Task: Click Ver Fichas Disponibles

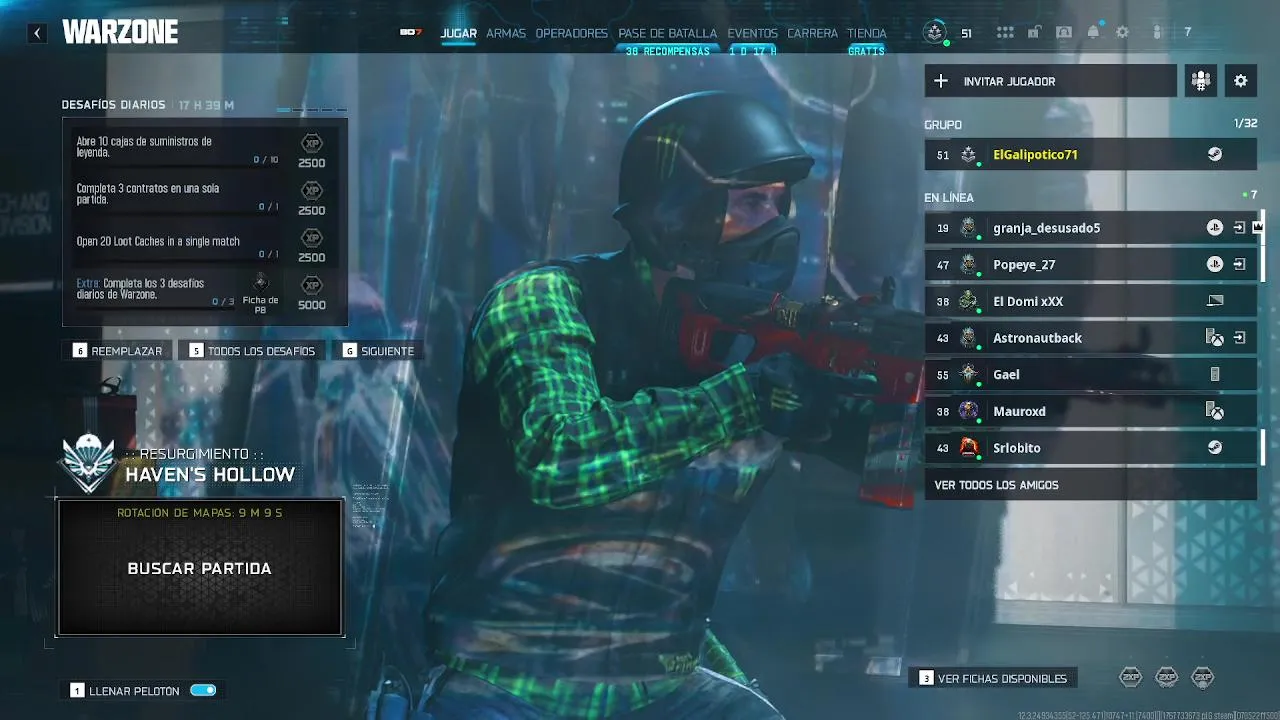Action: pos(992,678)
